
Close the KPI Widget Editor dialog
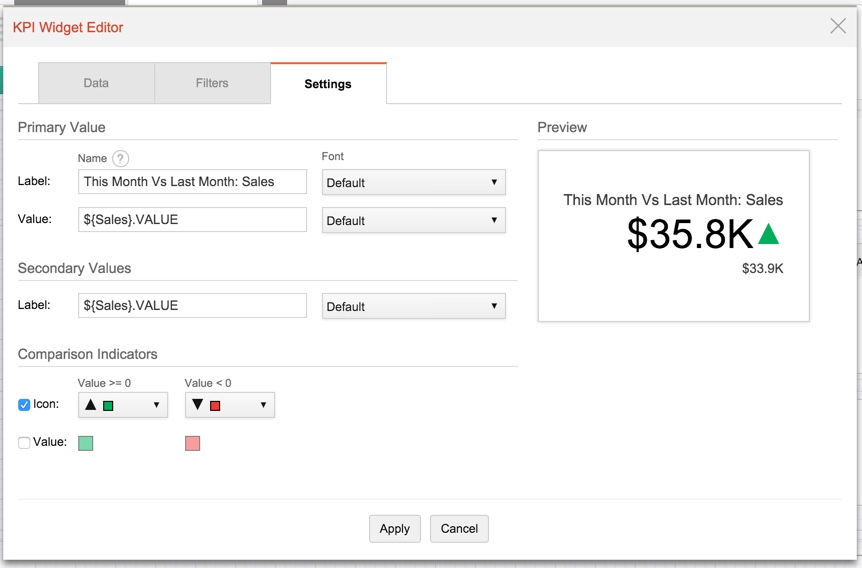[838, 26]
